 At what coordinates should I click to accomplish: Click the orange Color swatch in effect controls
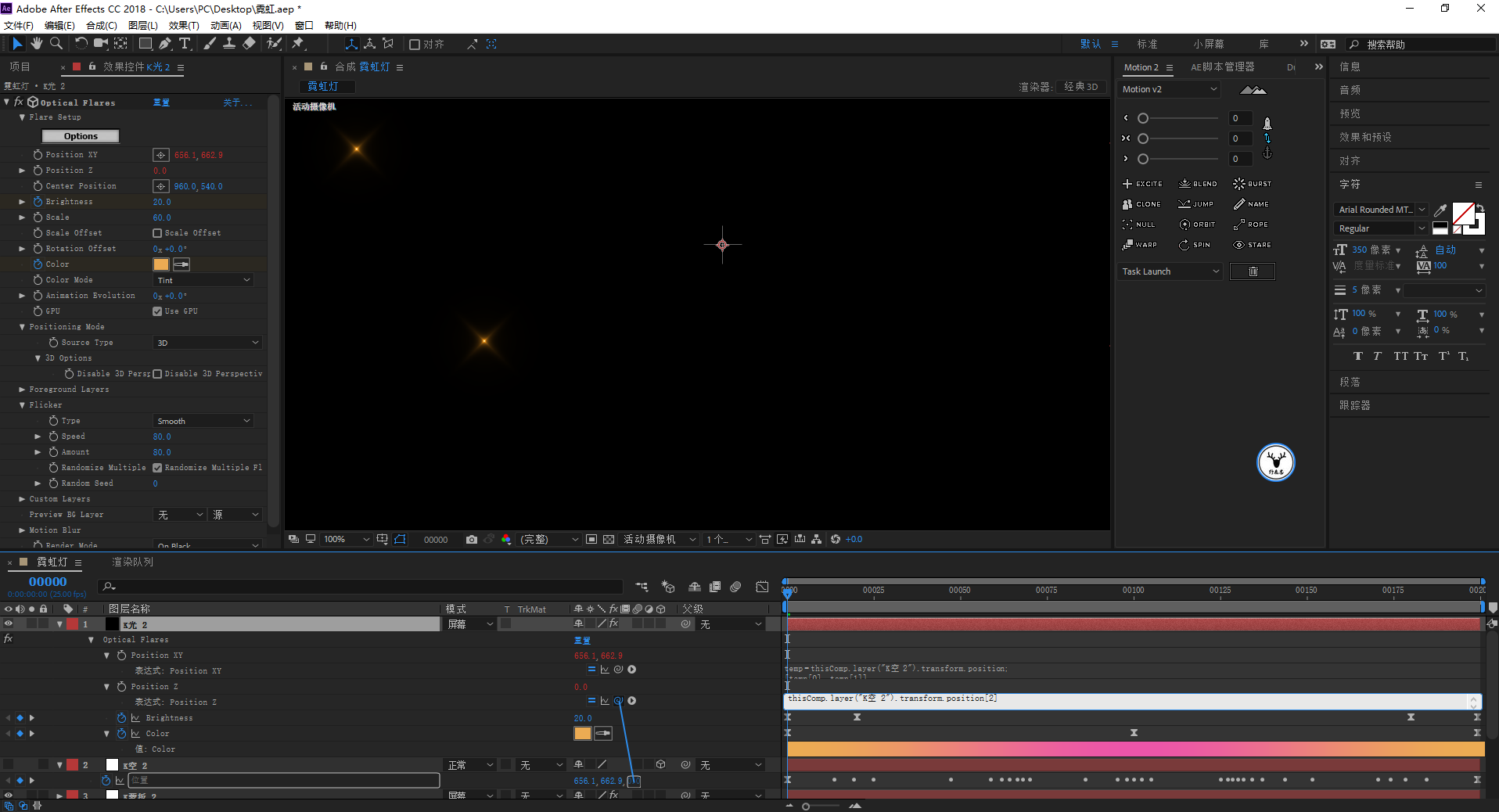[161, 264]
